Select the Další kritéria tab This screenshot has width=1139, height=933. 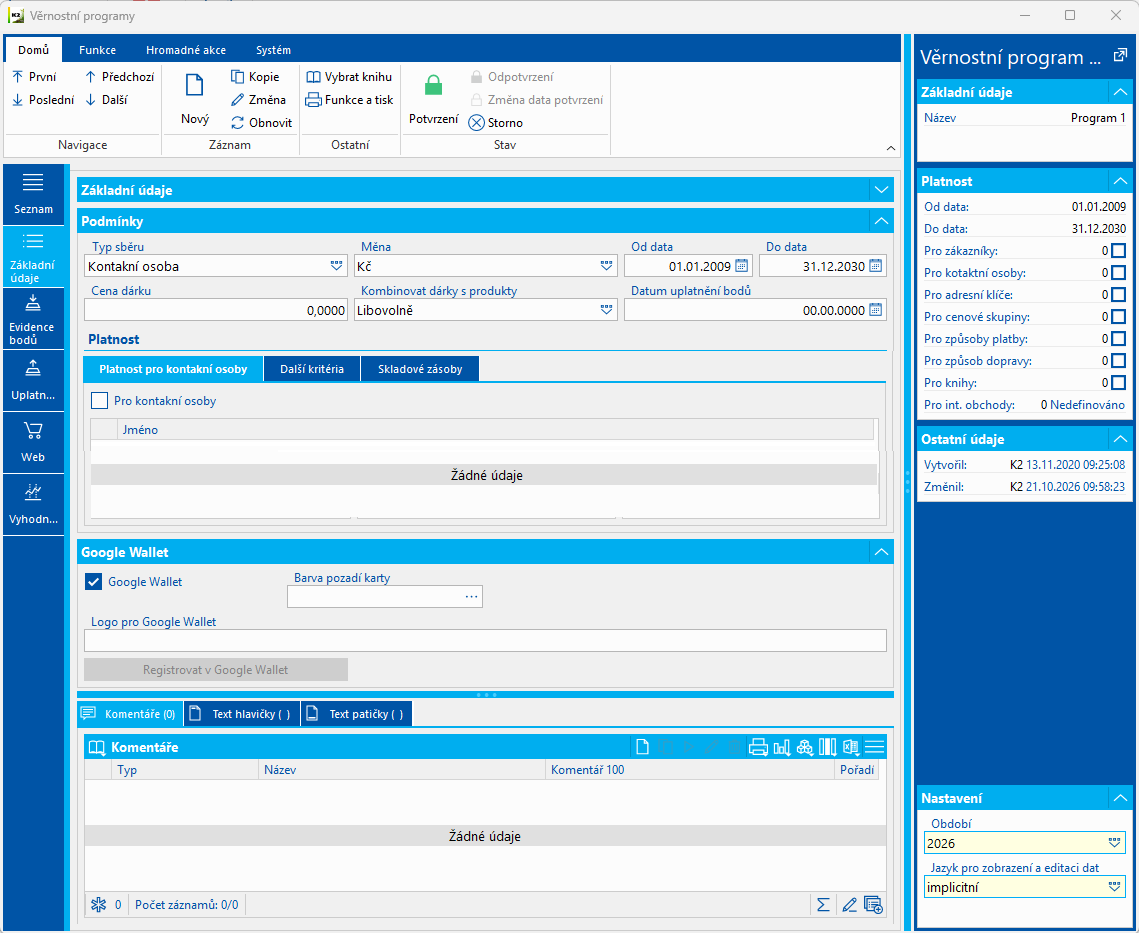point(312,369)
